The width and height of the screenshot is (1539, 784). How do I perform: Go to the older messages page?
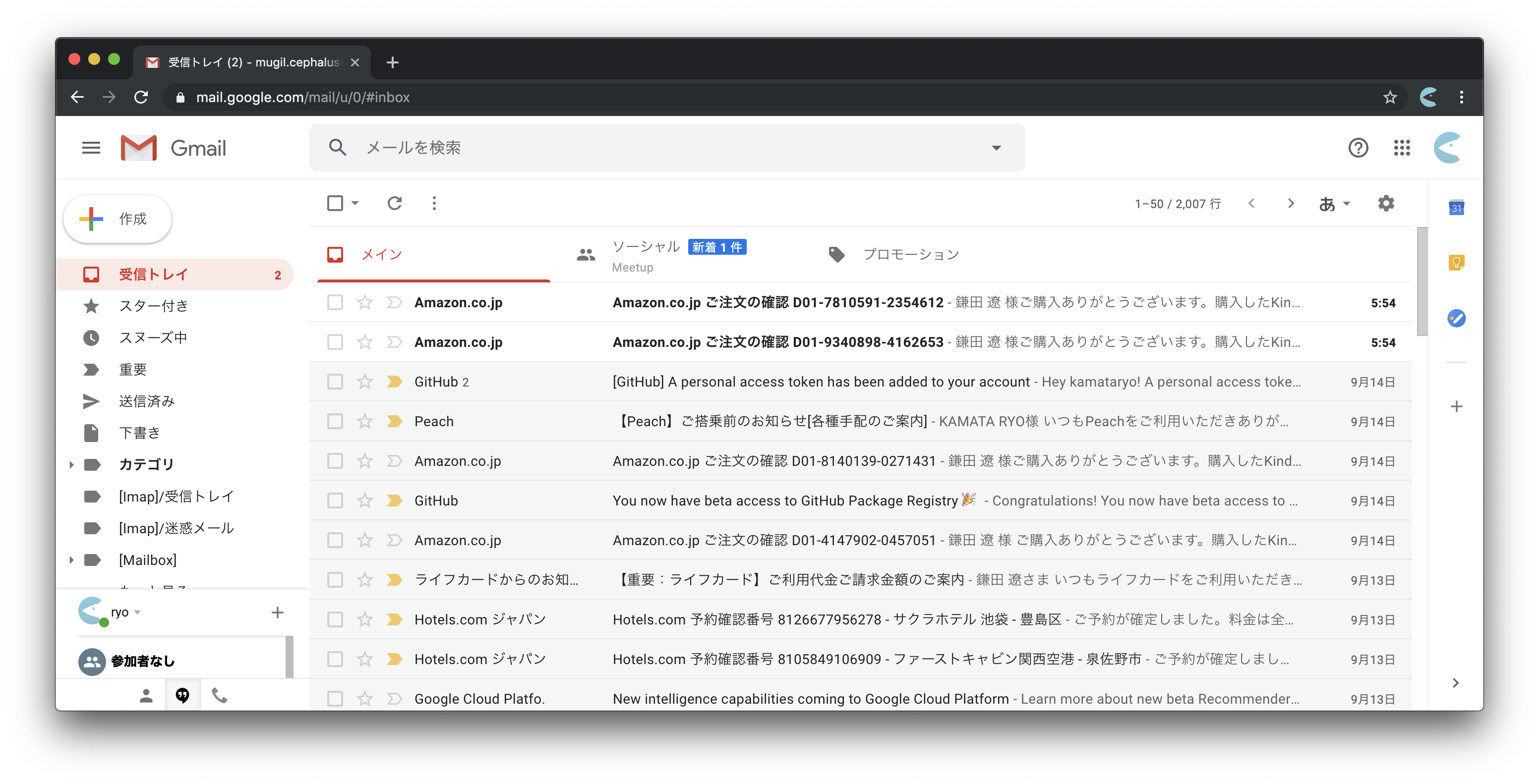click(x=1291, y=204)
